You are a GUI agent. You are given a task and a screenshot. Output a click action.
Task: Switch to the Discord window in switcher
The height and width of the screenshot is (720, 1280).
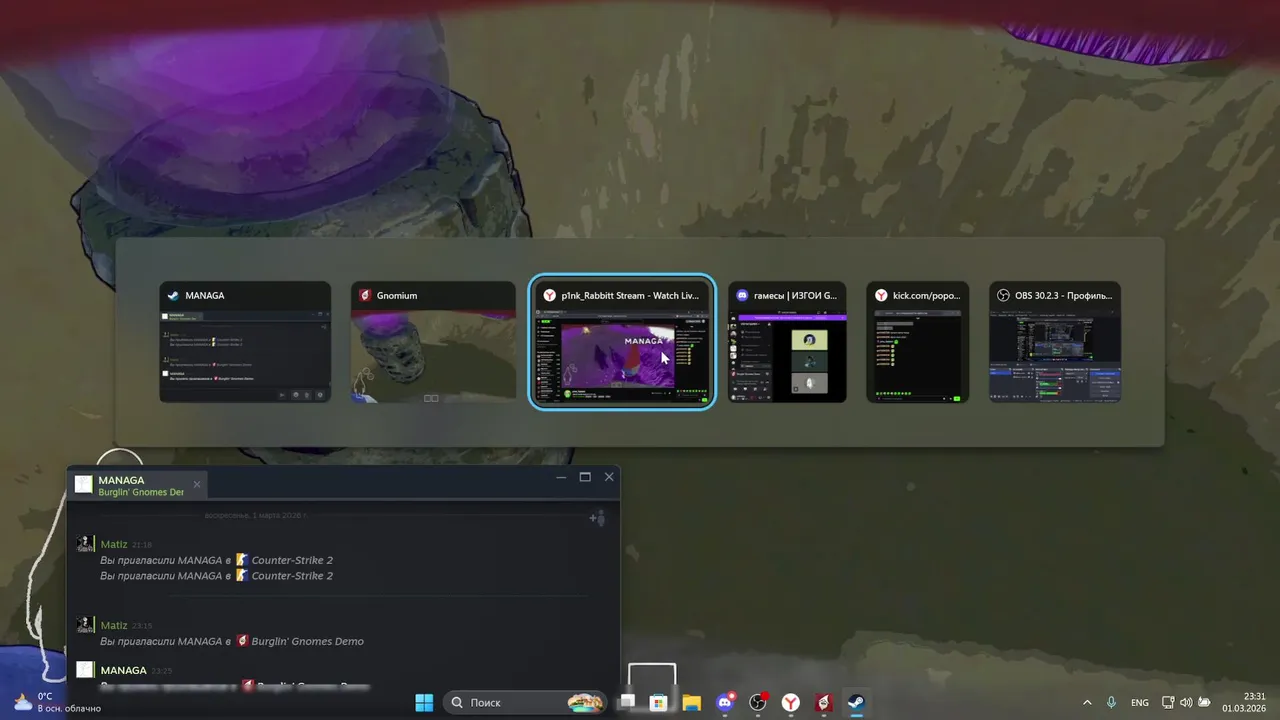pos(787,342)
